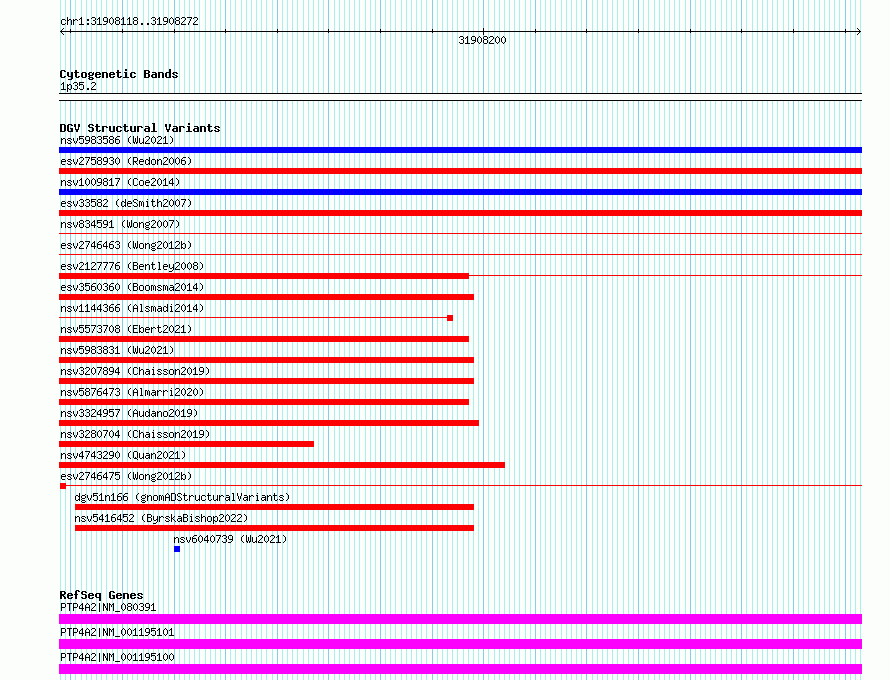Viewport: 890px width, 680px height.
Task: Click nsv3280704 (Chaisson2019) label
Action: 135,434
